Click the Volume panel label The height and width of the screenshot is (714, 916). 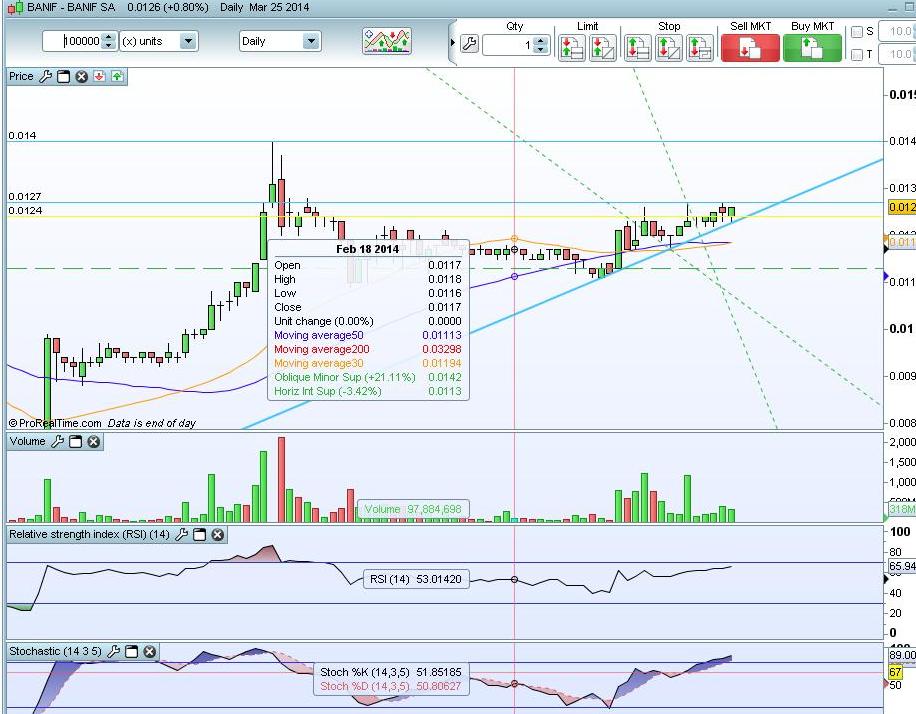[x=27, y=442]
